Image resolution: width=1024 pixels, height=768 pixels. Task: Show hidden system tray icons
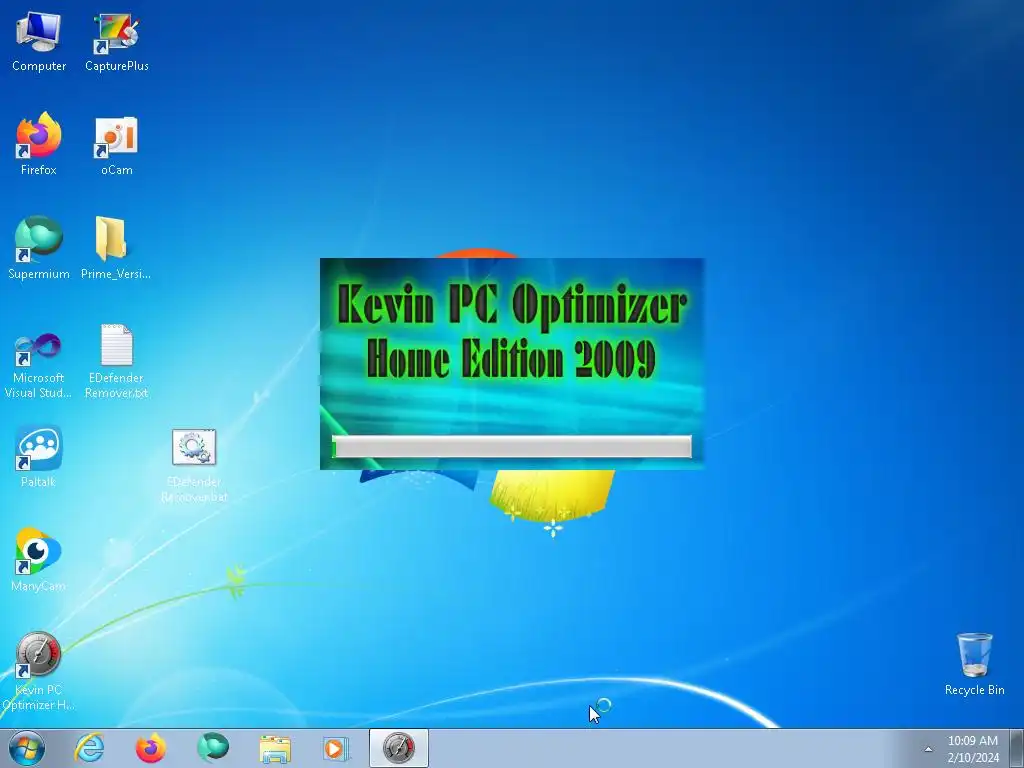pyautogui.click(x=928, y=749)
